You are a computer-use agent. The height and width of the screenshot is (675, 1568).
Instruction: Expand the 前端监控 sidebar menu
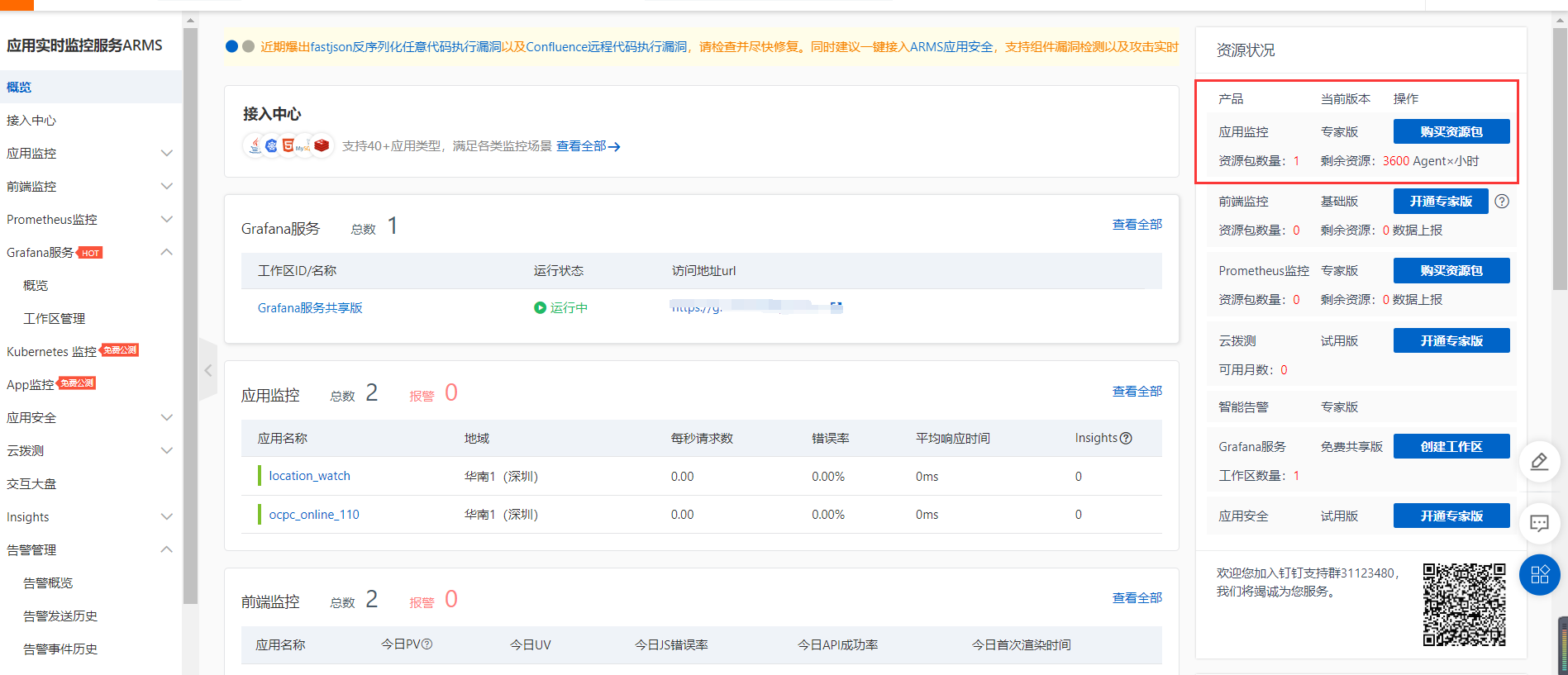coord(167,186)
